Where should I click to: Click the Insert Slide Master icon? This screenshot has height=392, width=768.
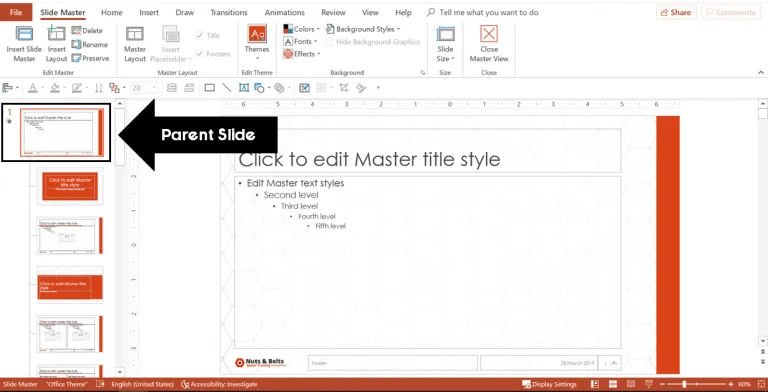click(24, 44)
